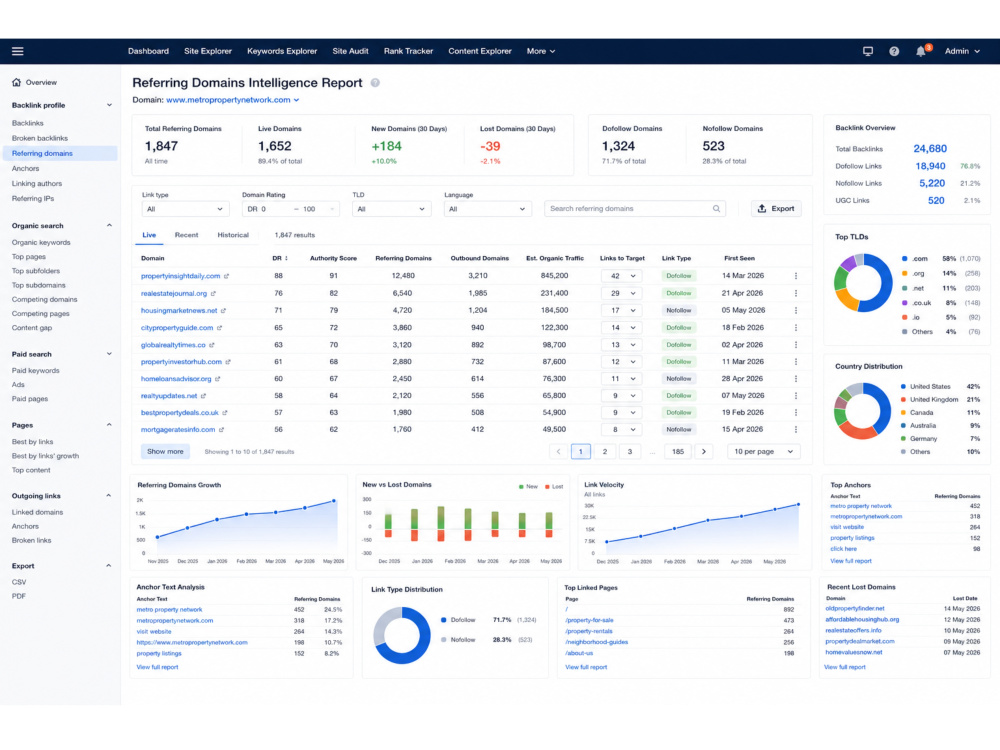Click the United Kingdom orange legend swatch

point(903,400)
